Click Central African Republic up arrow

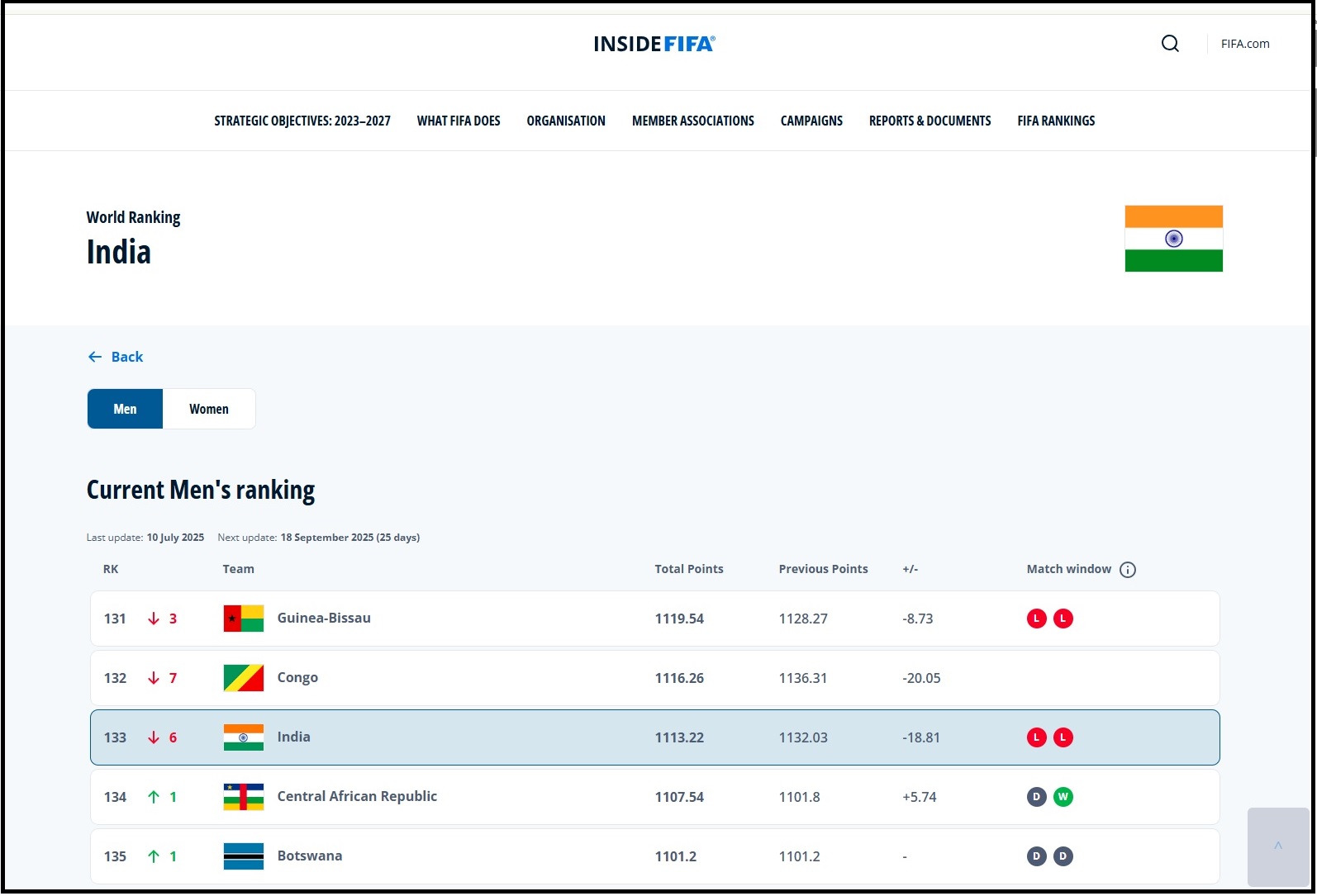click(x=154, y=797)
